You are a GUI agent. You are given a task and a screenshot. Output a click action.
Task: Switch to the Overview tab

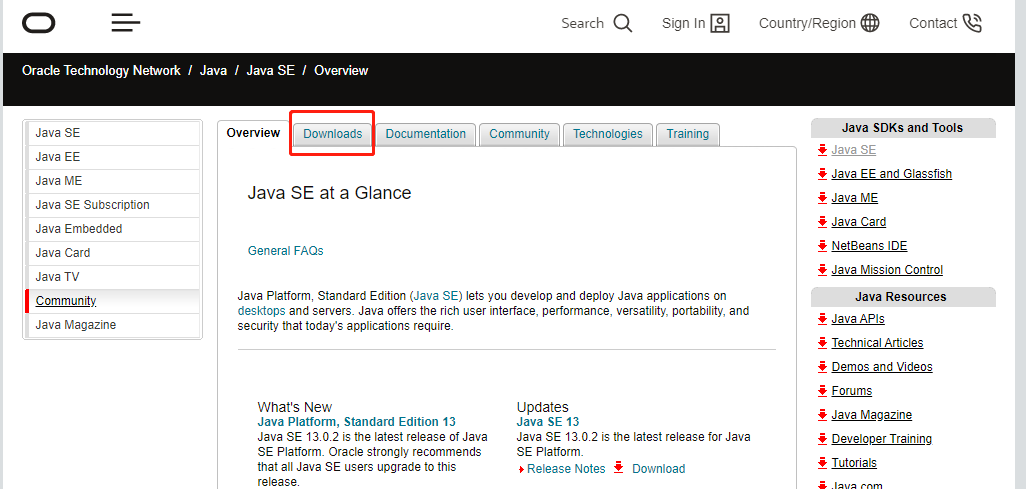[253, 133]
